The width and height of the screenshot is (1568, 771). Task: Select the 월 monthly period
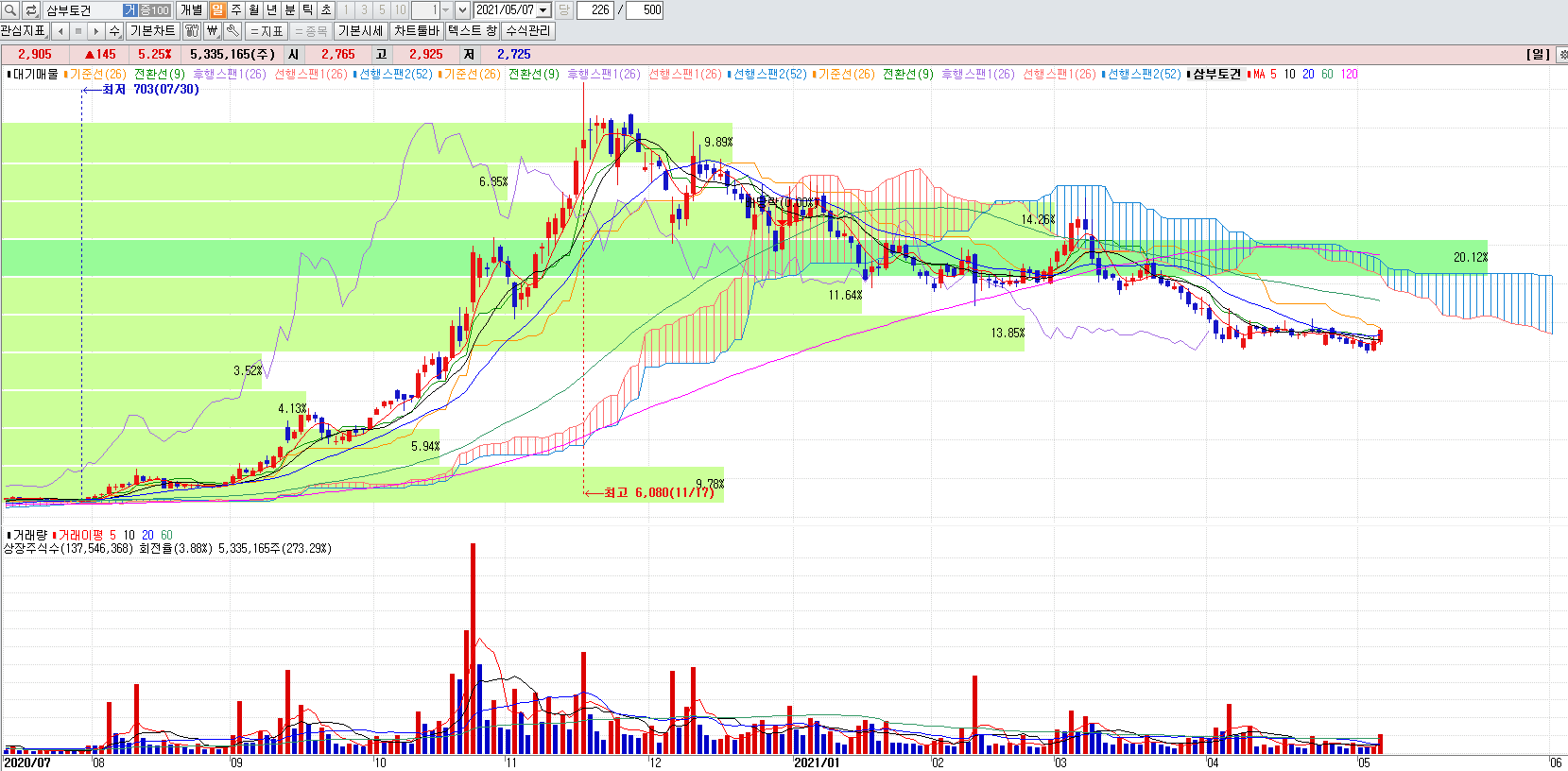(x=253, y=10)
